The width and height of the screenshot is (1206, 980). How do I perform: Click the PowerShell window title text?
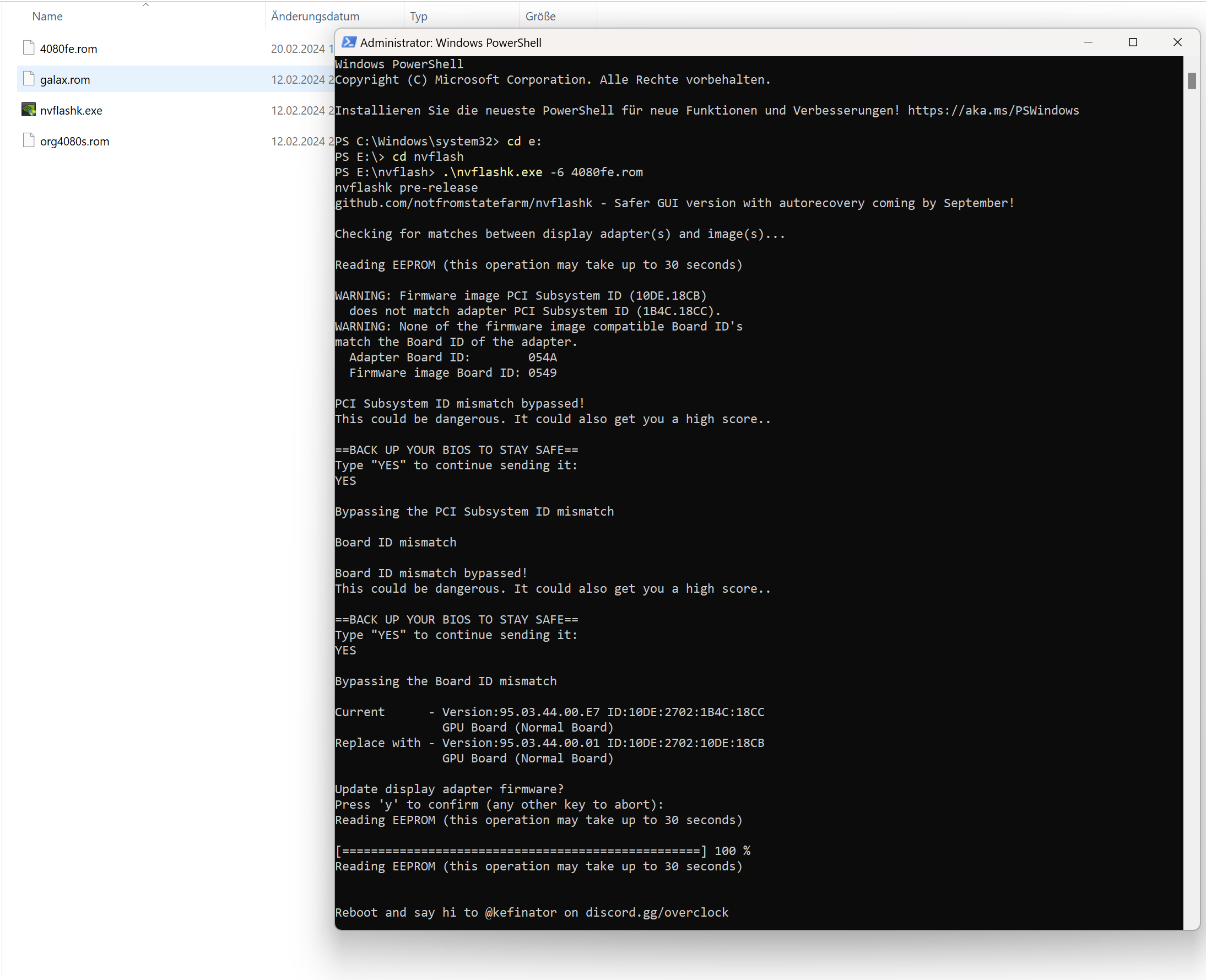point(451,43)
